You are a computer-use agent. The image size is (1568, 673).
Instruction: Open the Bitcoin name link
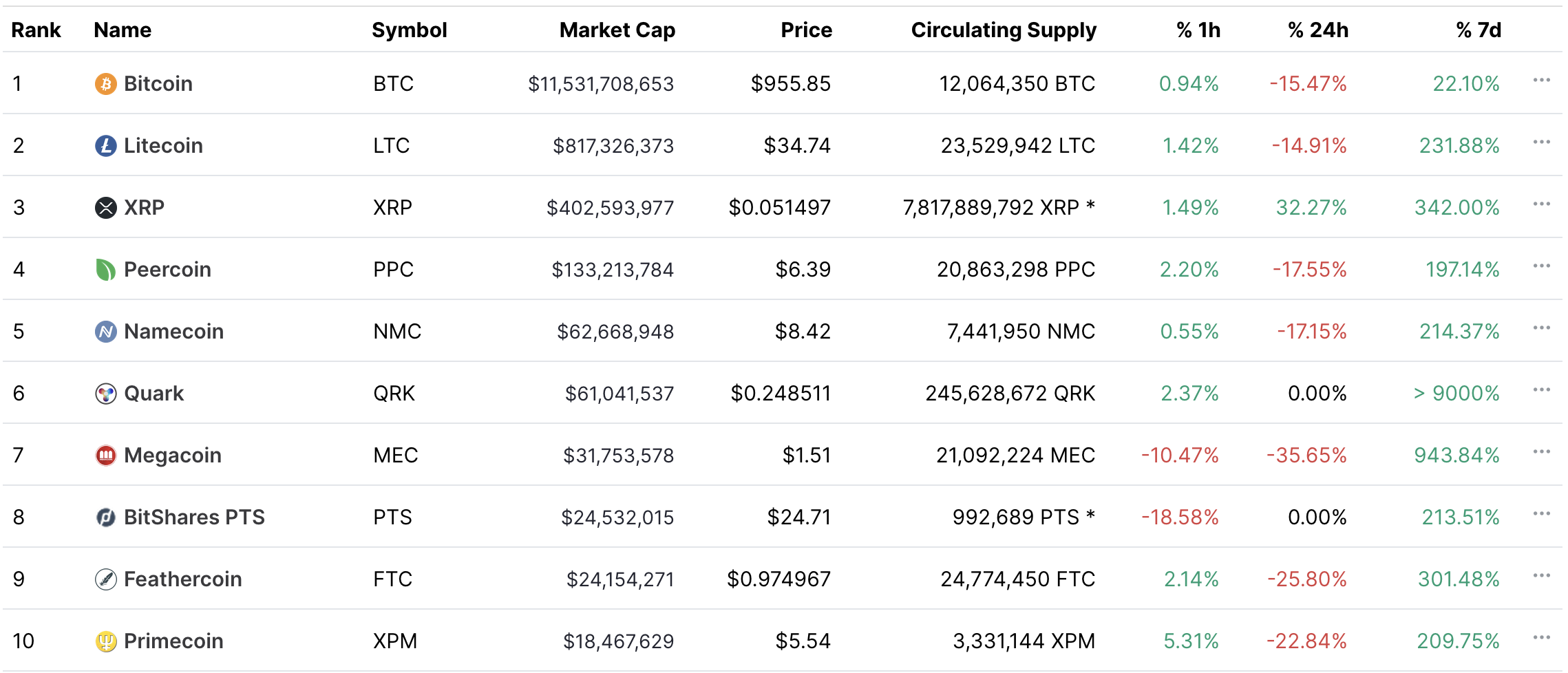[158, 84]
